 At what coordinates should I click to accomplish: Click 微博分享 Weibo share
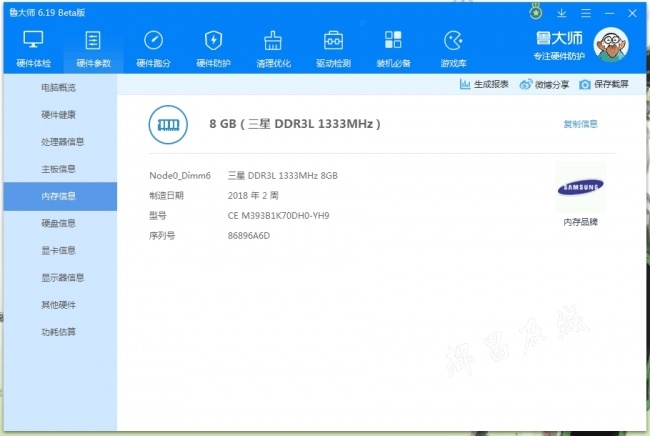click(544, 85)
